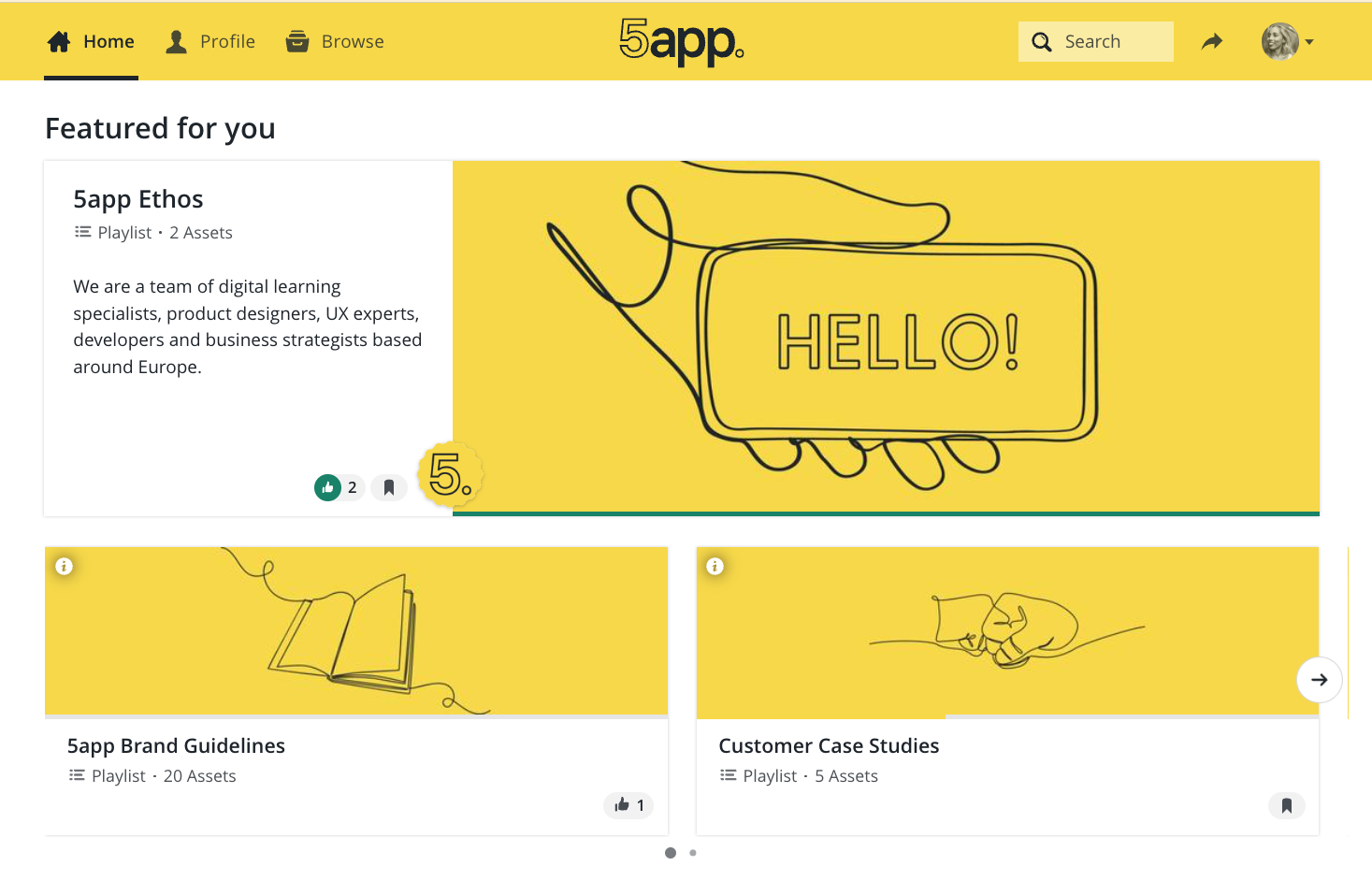This screenshot has height=895, width=1372.
Task: Open the fist-bump Case Studies thumbnail
Action: point(1007,631)
